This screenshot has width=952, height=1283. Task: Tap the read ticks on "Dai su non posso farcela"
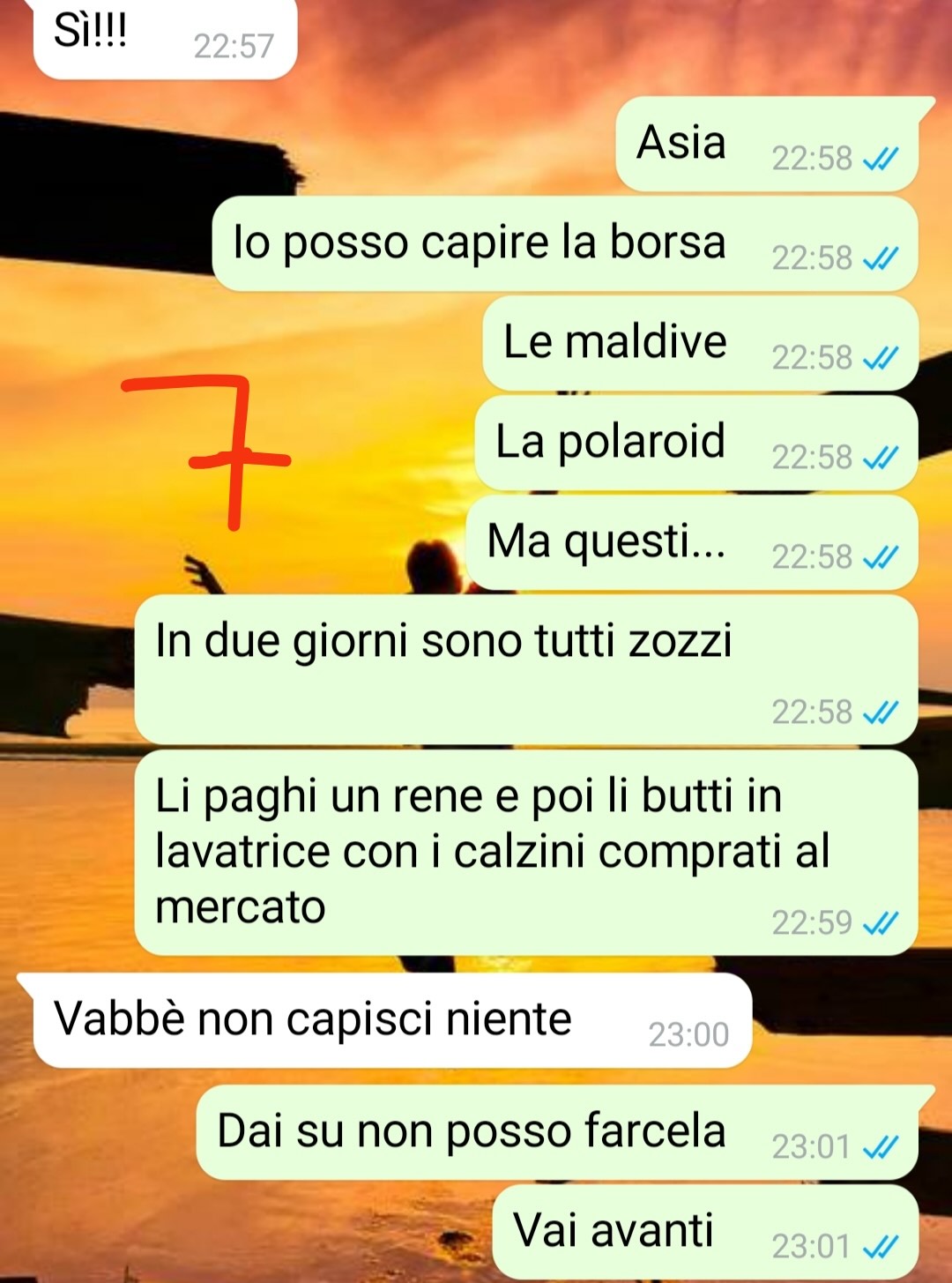pos(881,1147)
